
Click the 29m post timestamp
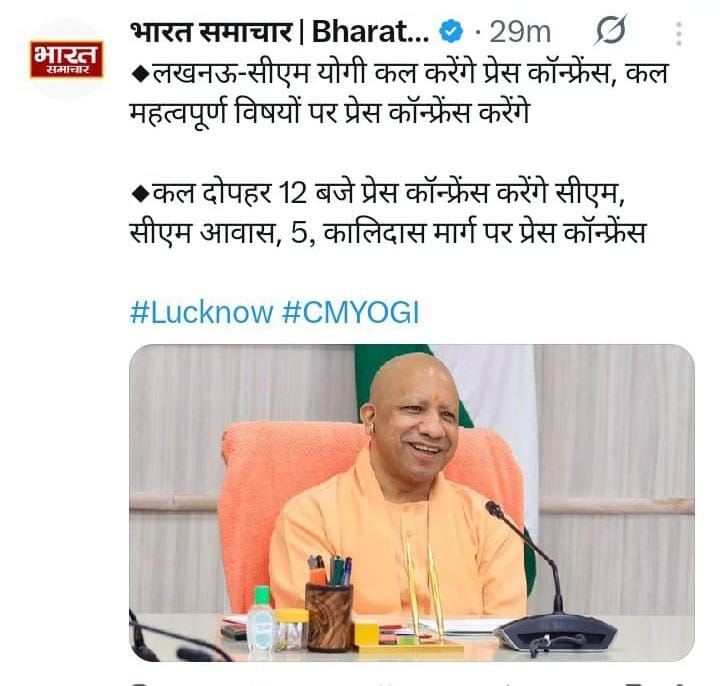[x=520, y=32]
